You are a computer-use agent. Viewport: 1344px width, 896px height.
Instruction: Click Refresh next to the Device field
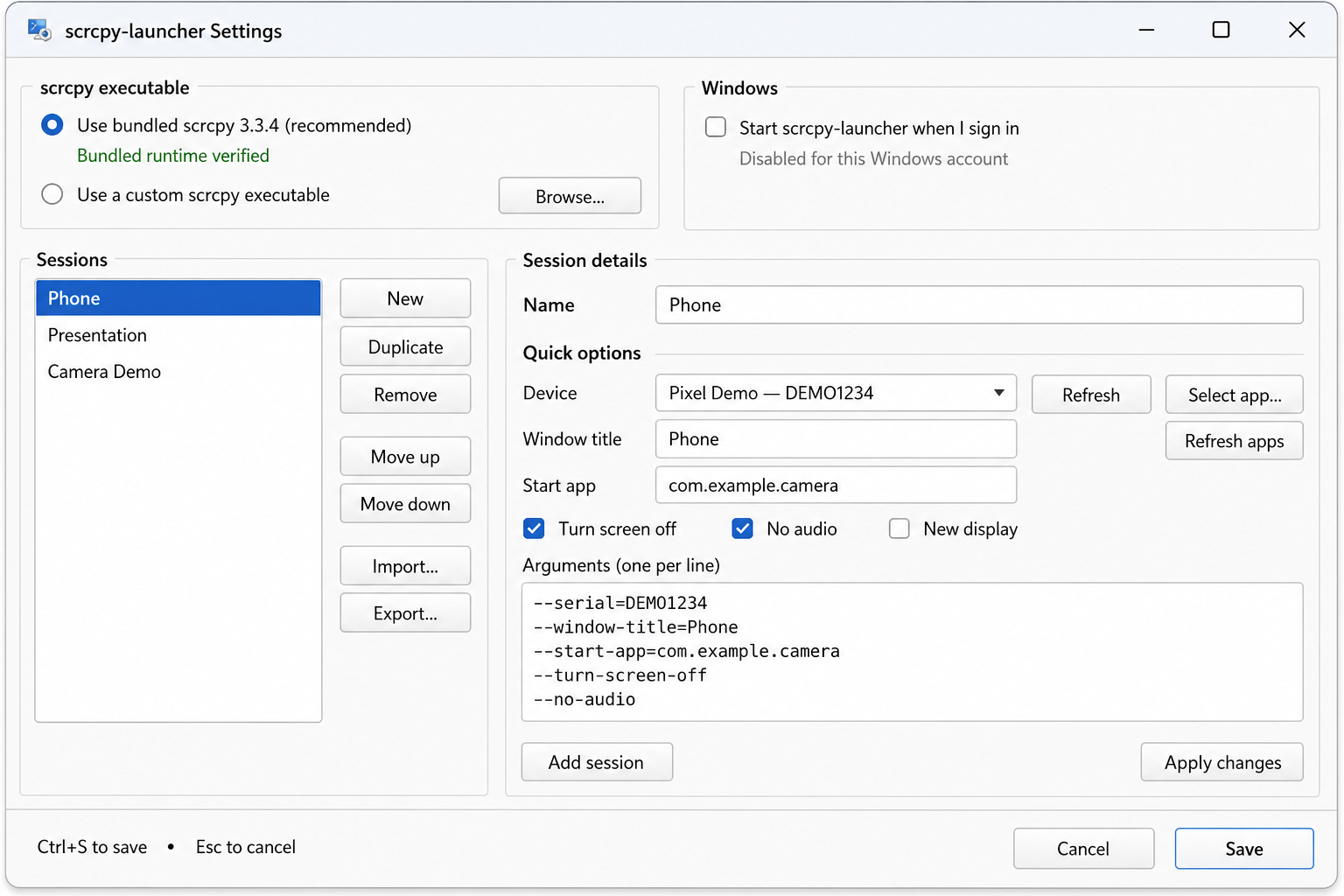pyautogui.click(x=1091, y=395)
